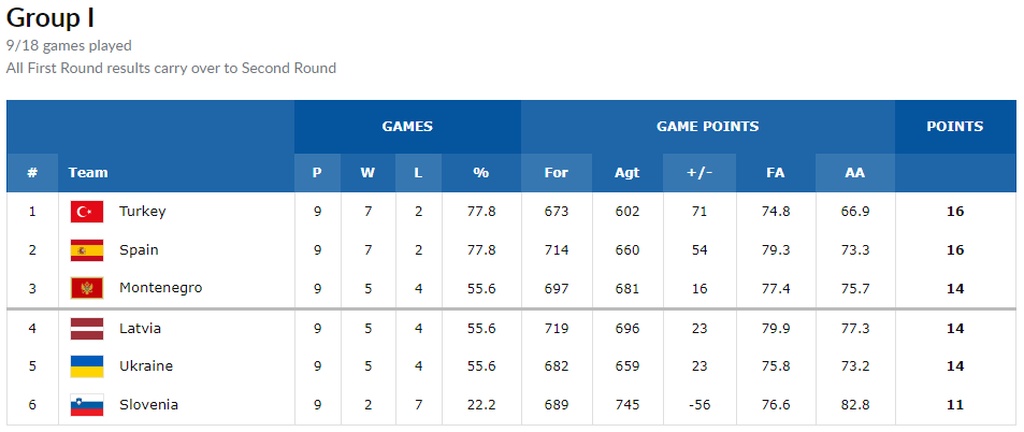The height and width of the screenshot is (432, 1024).
Task: Click the Slovenia flag icon
Action: click(x=87, y=405)
